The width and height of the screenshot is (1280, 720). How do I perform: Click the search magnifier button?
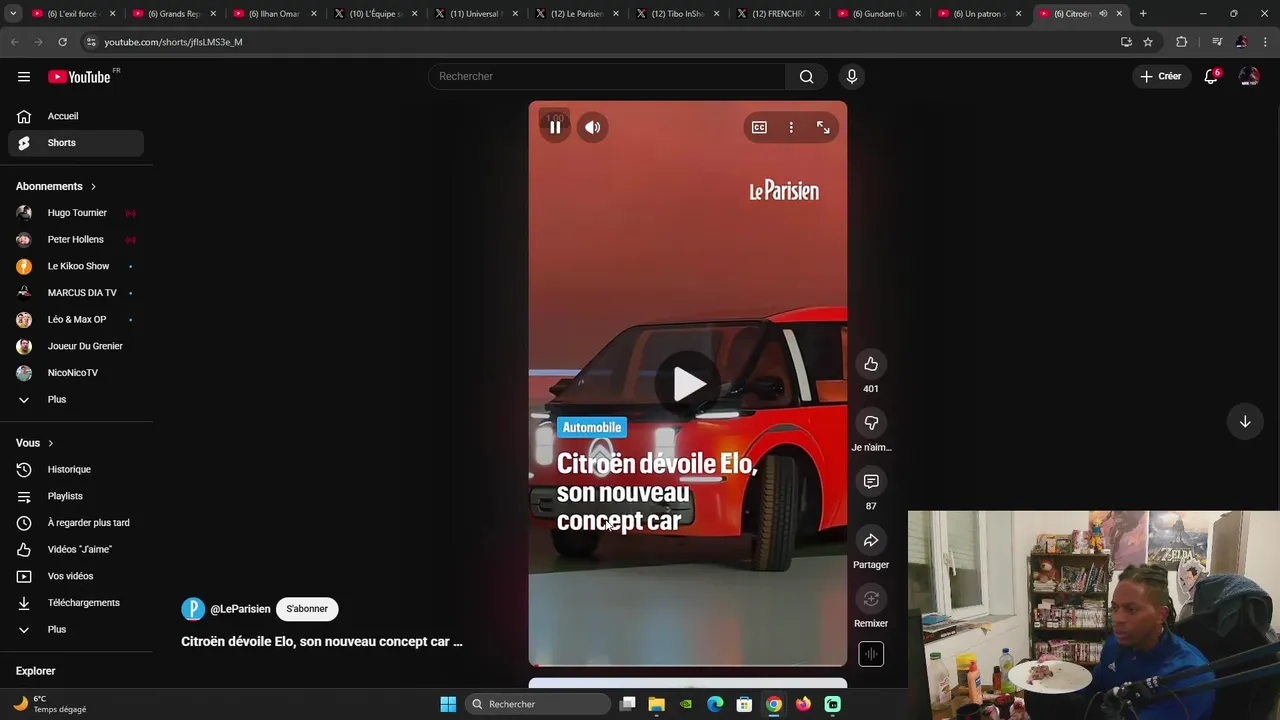pos(806,76)
